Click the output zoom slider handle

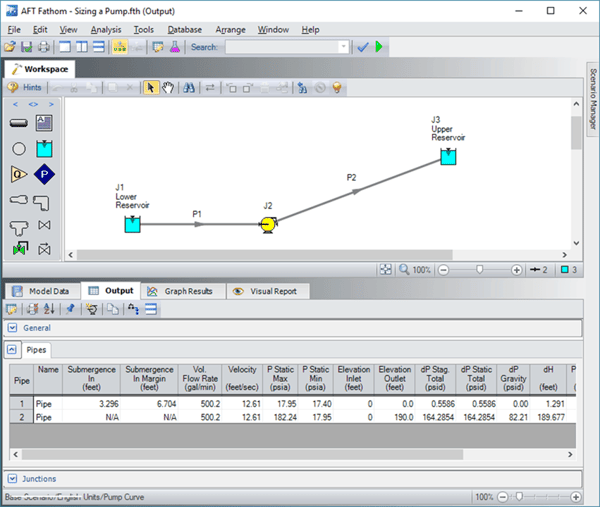point(519,497)
